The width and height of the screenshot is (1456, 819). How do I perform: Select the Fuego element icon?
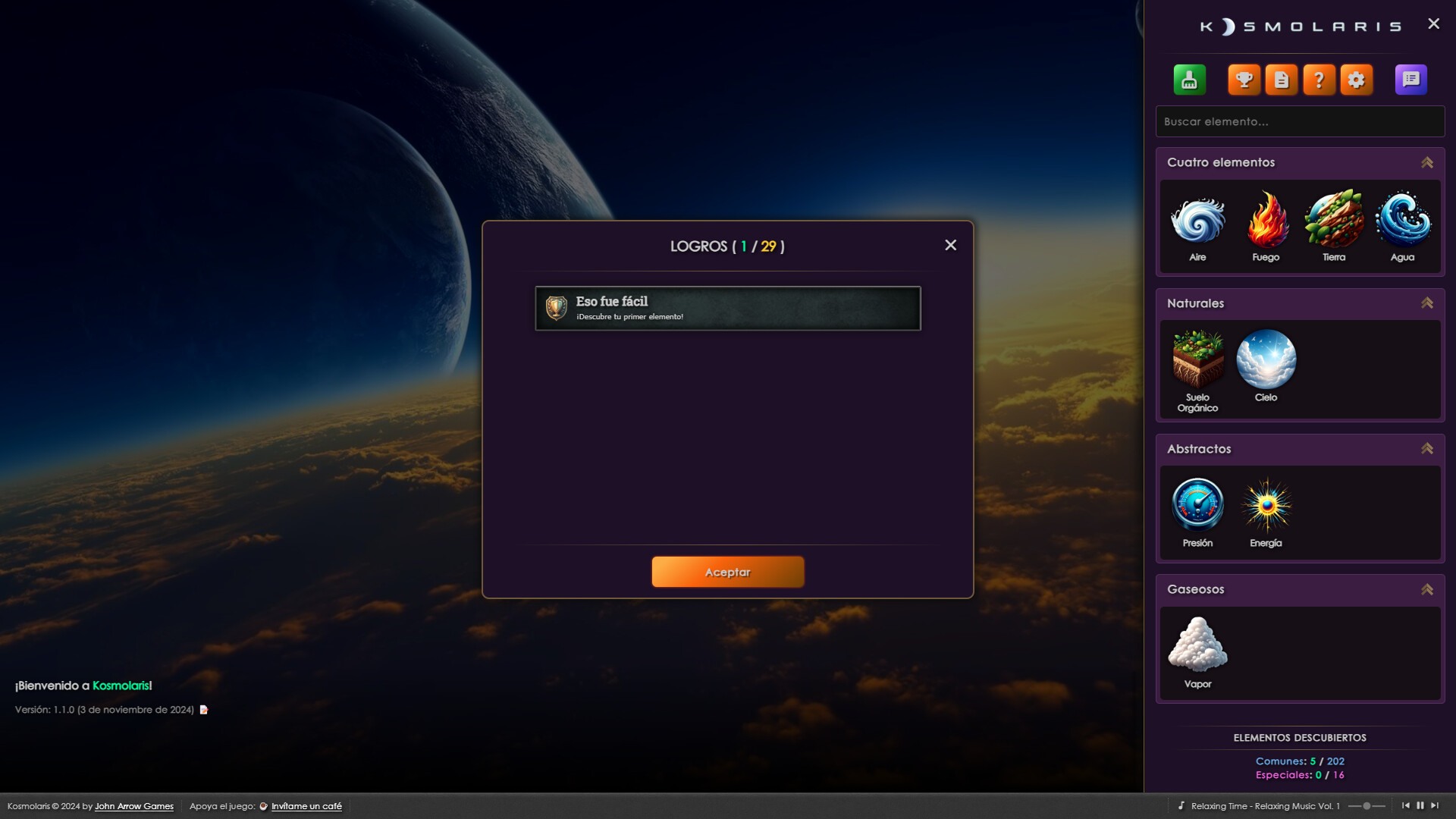(1266, 221)
